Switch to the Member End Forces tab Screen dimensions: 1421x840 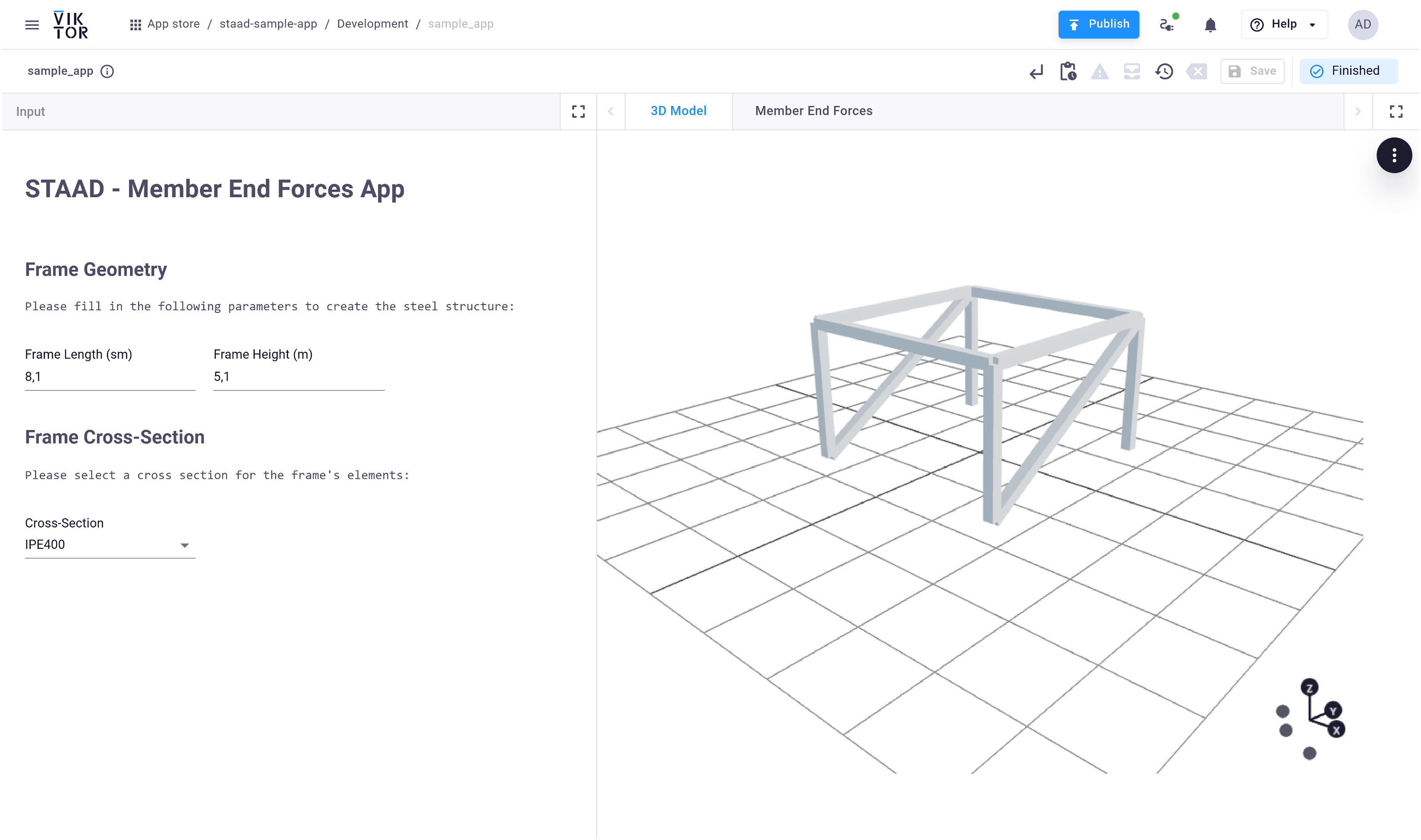pos(813,111)
